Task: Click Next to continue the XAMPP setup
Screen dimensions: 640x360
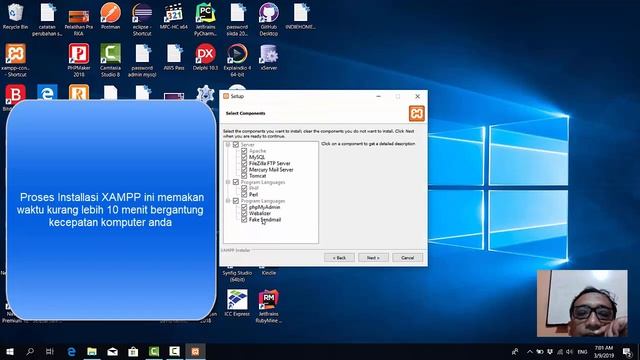Action: 373,258
